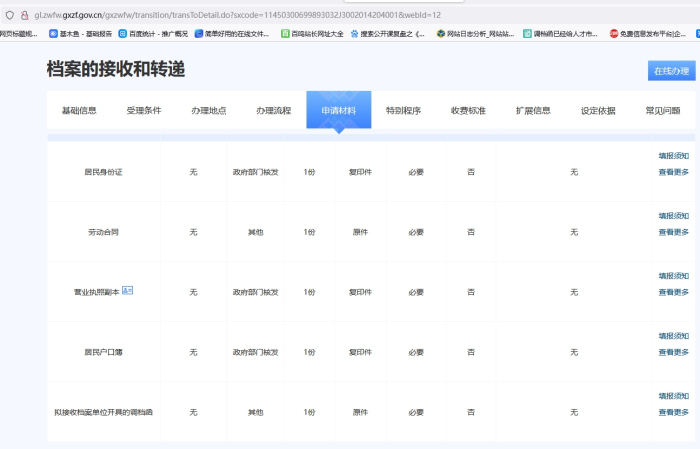Viewport: 700px width, 449px height.
Task: Click the shield tracking protection icon
Action: coord(10,15)
